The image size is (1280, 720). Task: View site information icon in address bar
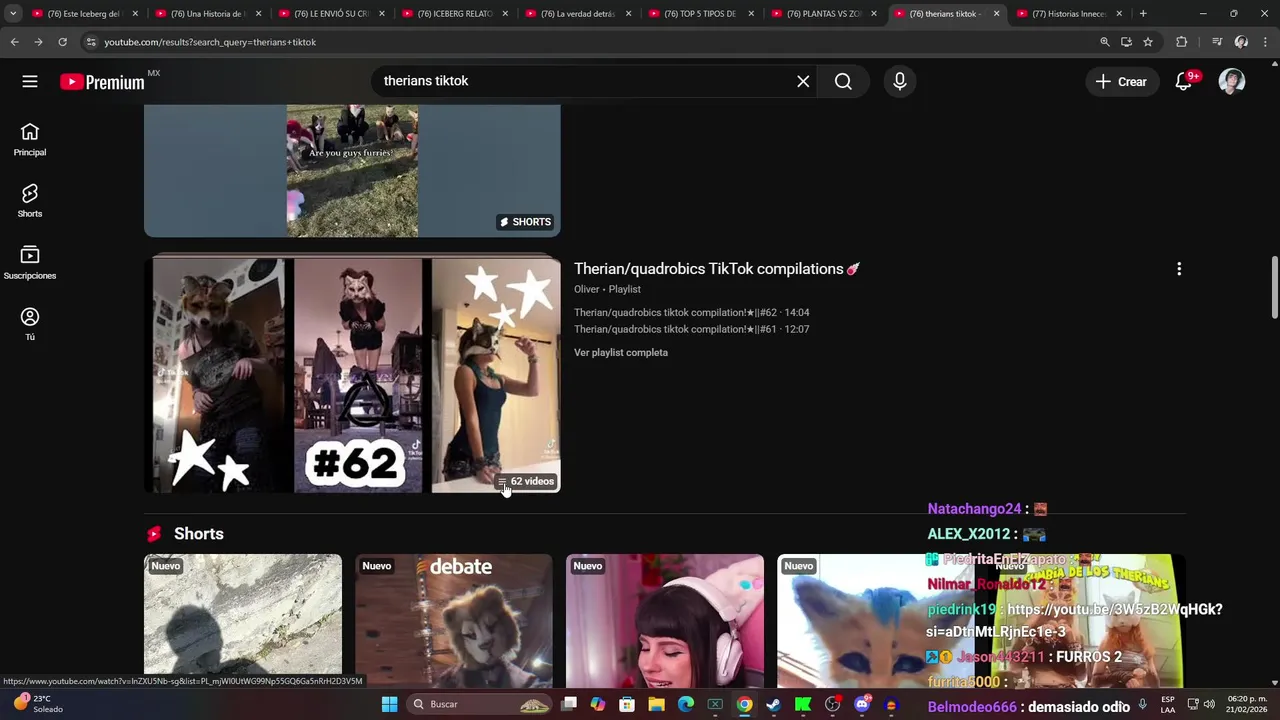[91, 42]
